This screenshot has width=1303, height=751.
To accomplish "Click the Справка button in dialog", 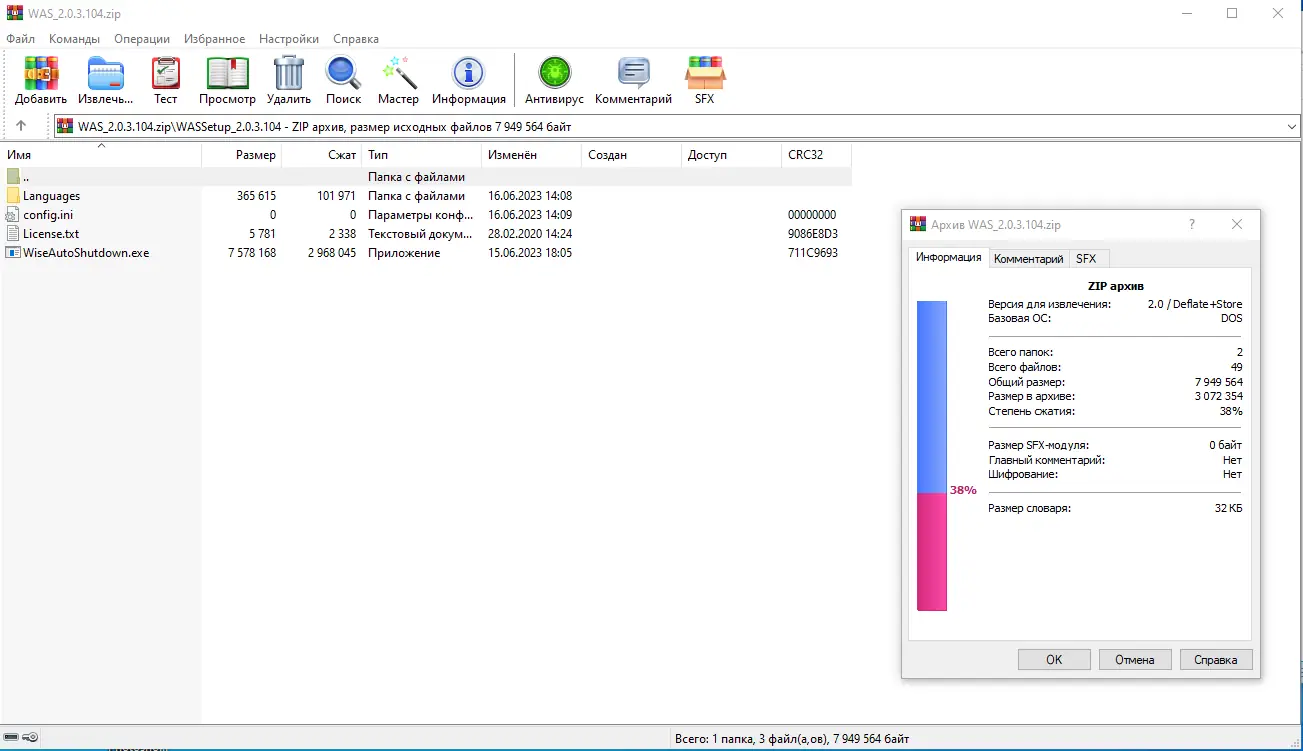I will coord(1216,659).
